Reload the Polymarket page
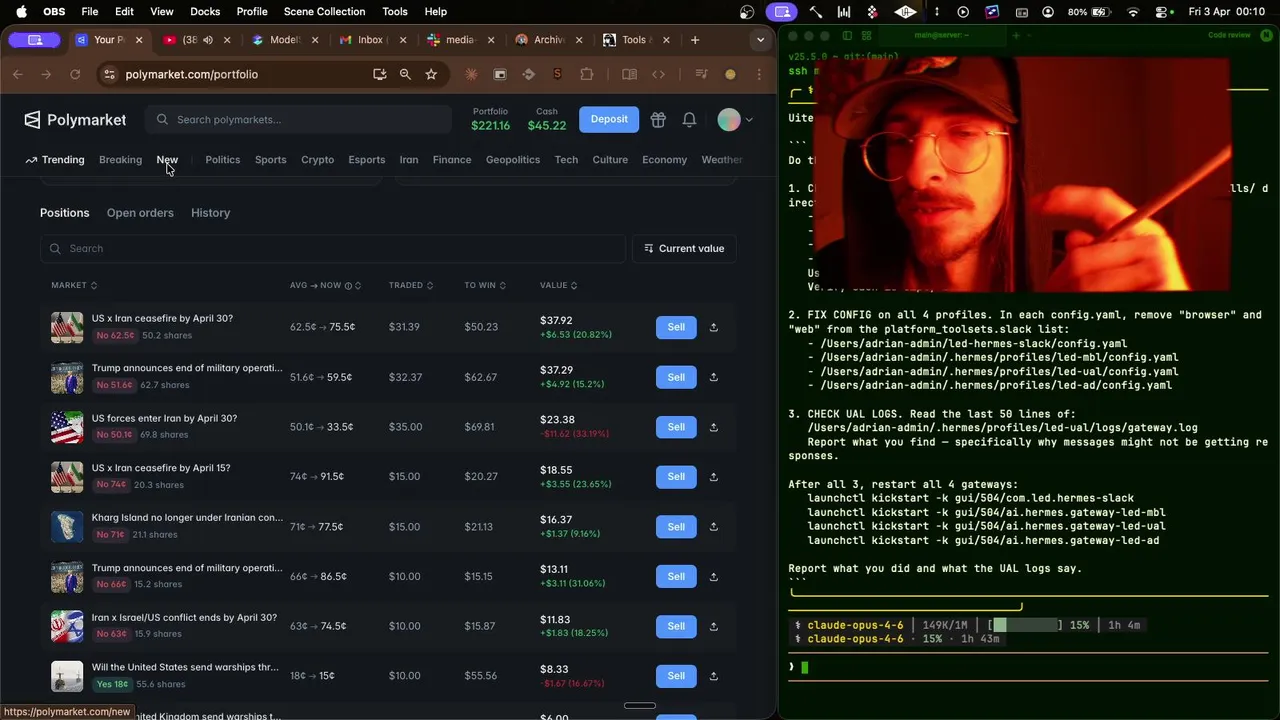This screenshot has height=720, width=1280. click(x=74, y=74)
